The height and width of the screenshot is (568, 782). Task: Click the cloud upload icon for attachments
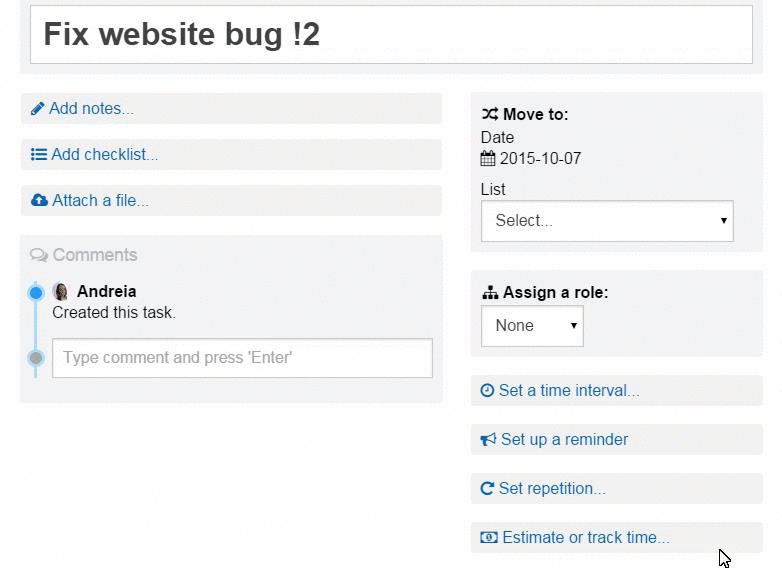39,200
